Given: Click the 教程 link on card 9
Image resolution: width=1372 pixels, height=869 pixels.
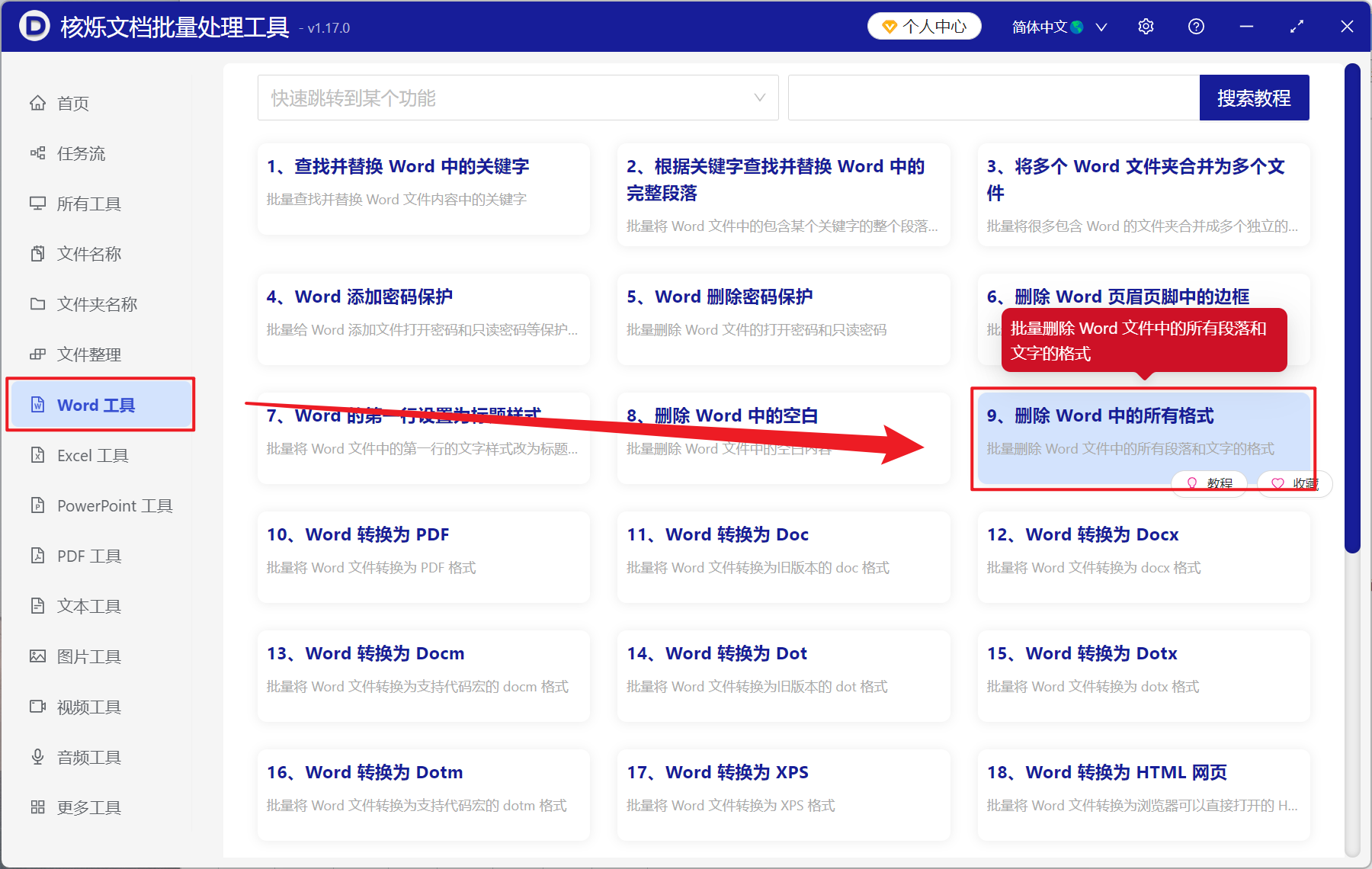Looking at the screenshot, I should (x=1209, y=483).
